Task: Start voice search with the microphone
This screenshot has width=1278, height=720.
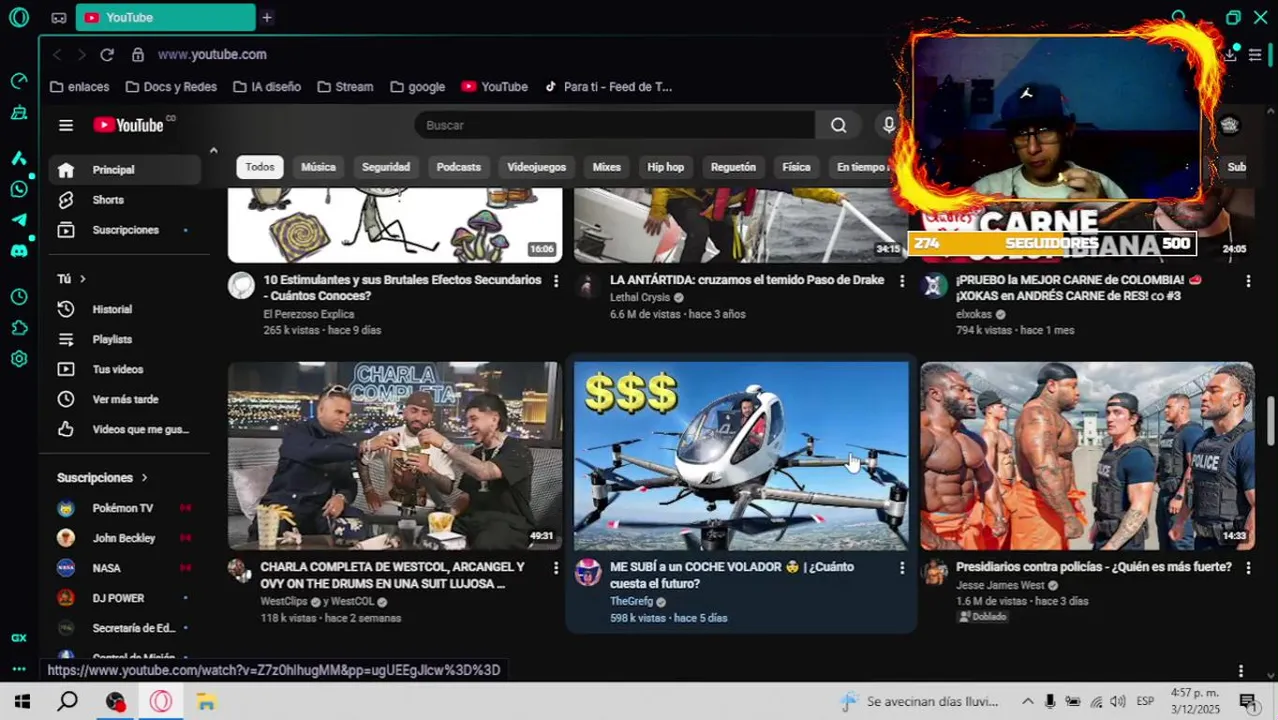Action: [888, 125]
